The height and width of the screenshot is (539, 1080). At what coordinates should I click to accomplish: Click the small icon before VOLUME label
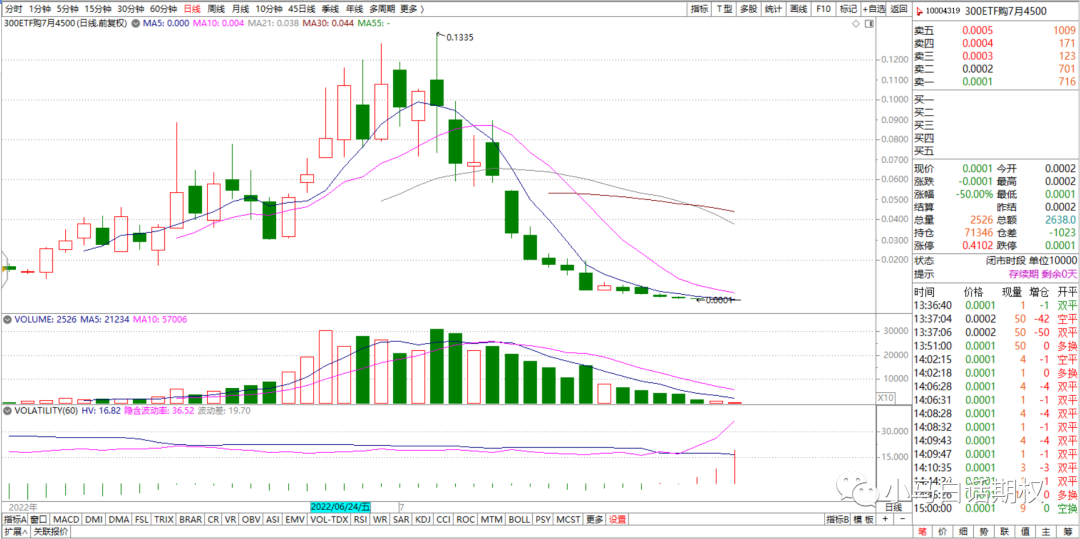[x=5, y=320]
